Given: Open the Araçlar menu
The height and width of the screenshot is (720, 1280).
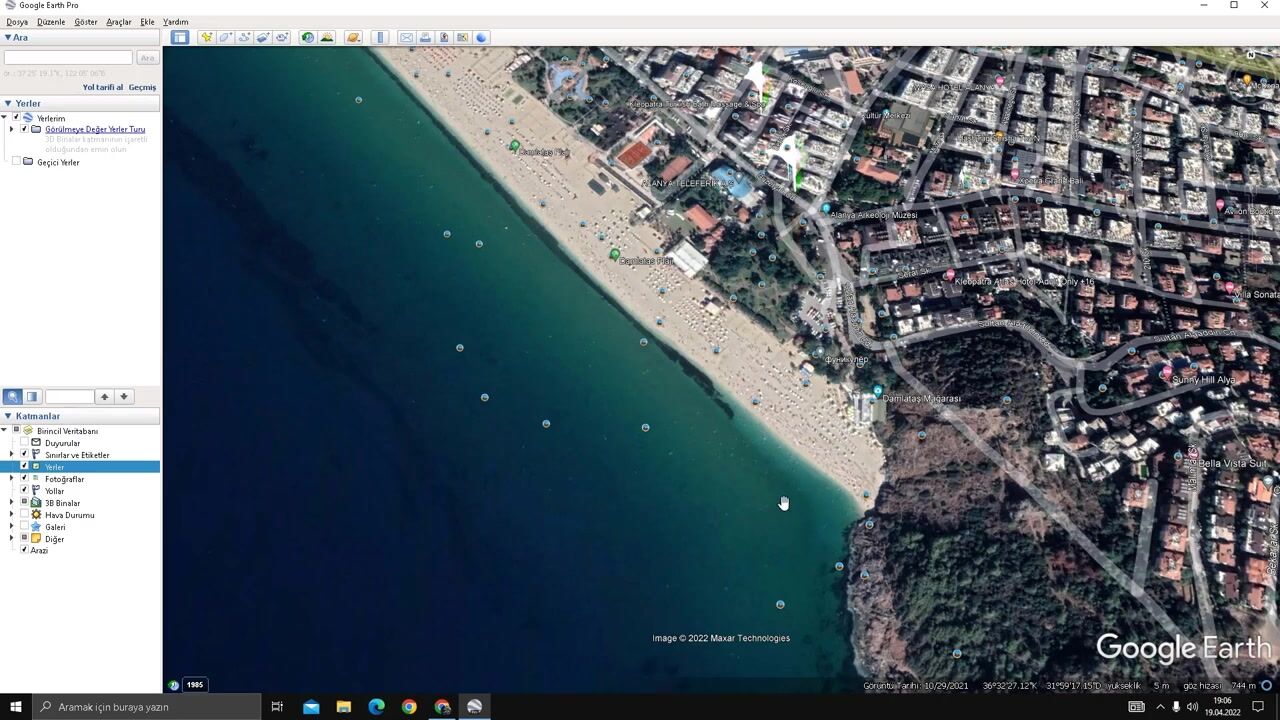Looking at the screenshot, I should click(118, 22).
